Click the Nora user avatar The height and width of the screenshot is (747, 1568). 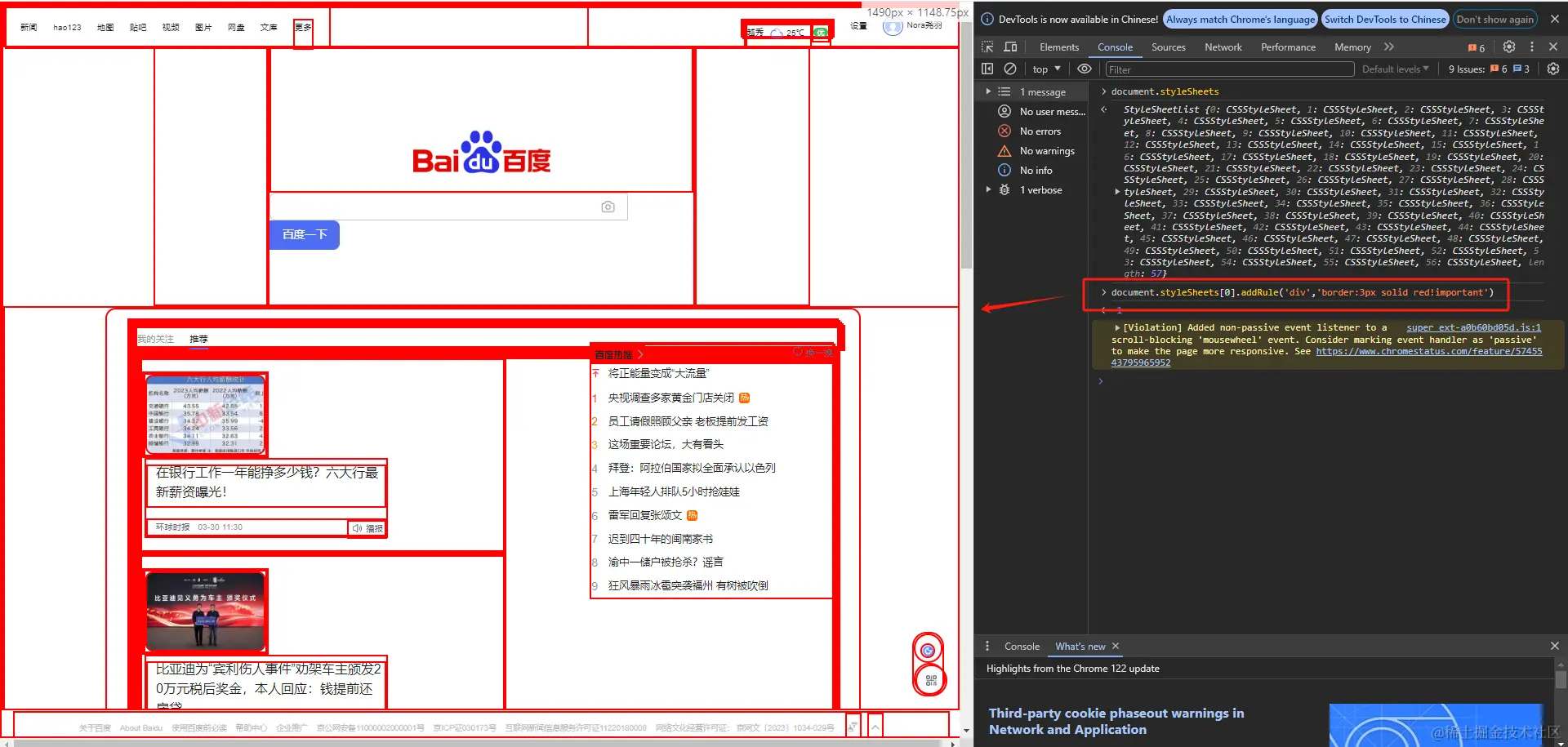(893, 26)
